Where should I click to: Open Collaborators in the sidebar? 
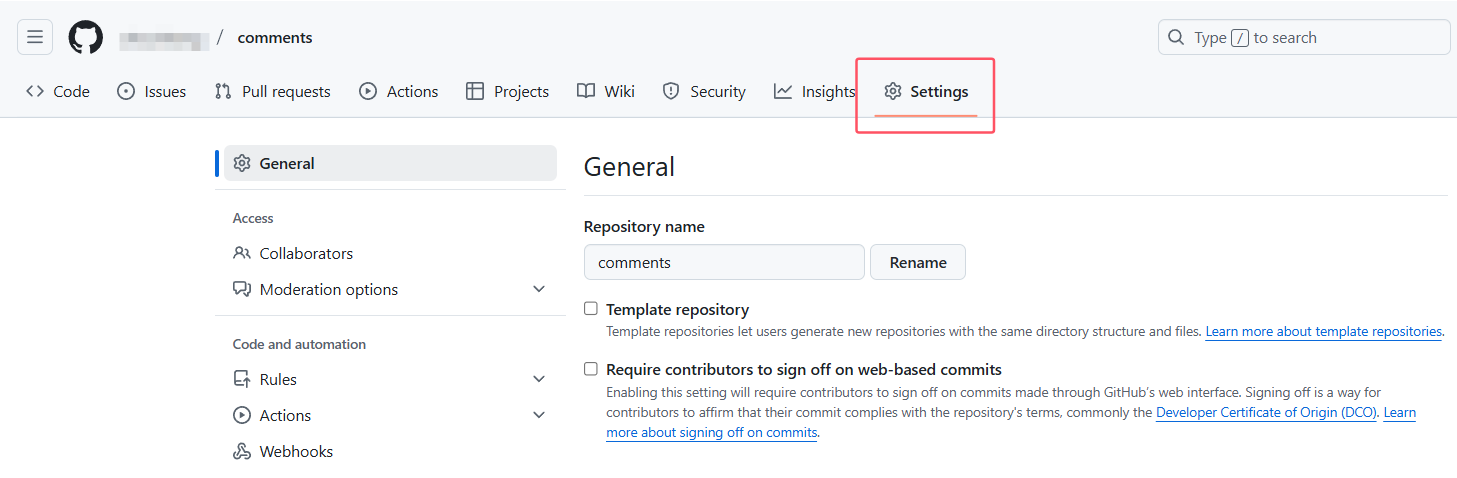pyautogui.click(x=293, y=253)
